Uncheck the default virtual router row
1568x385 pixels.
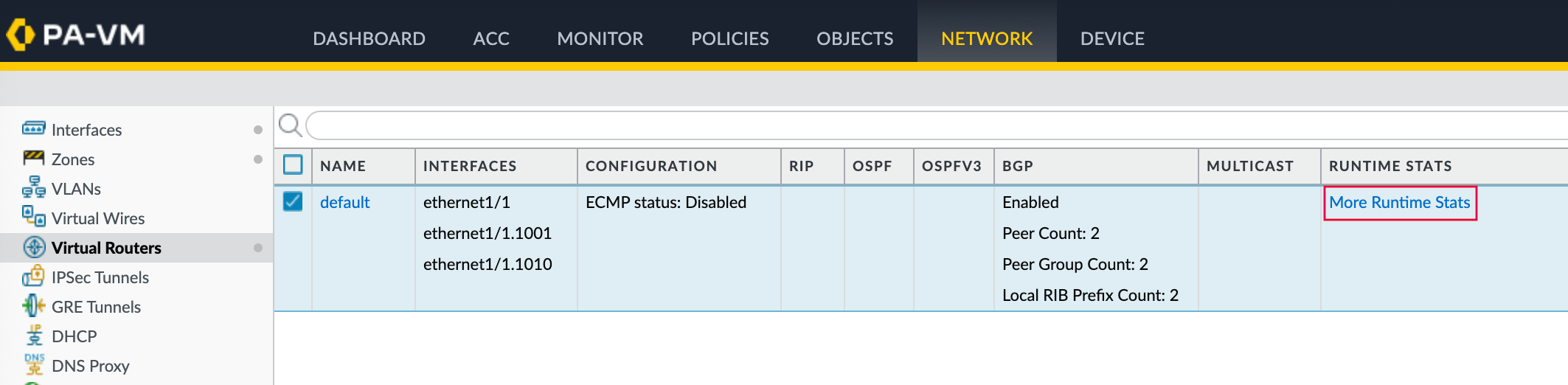point(293,201)
